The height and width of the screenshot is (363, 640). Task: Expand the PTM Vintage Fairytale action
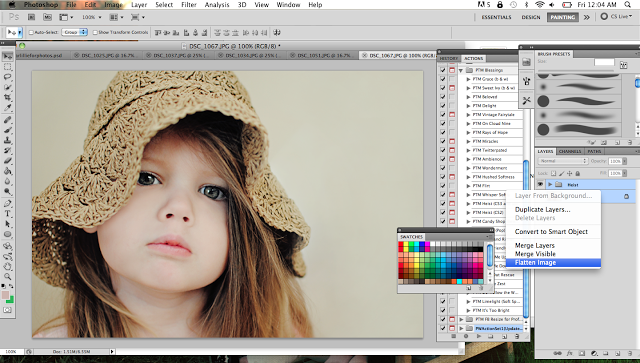[x=469, y=115]
